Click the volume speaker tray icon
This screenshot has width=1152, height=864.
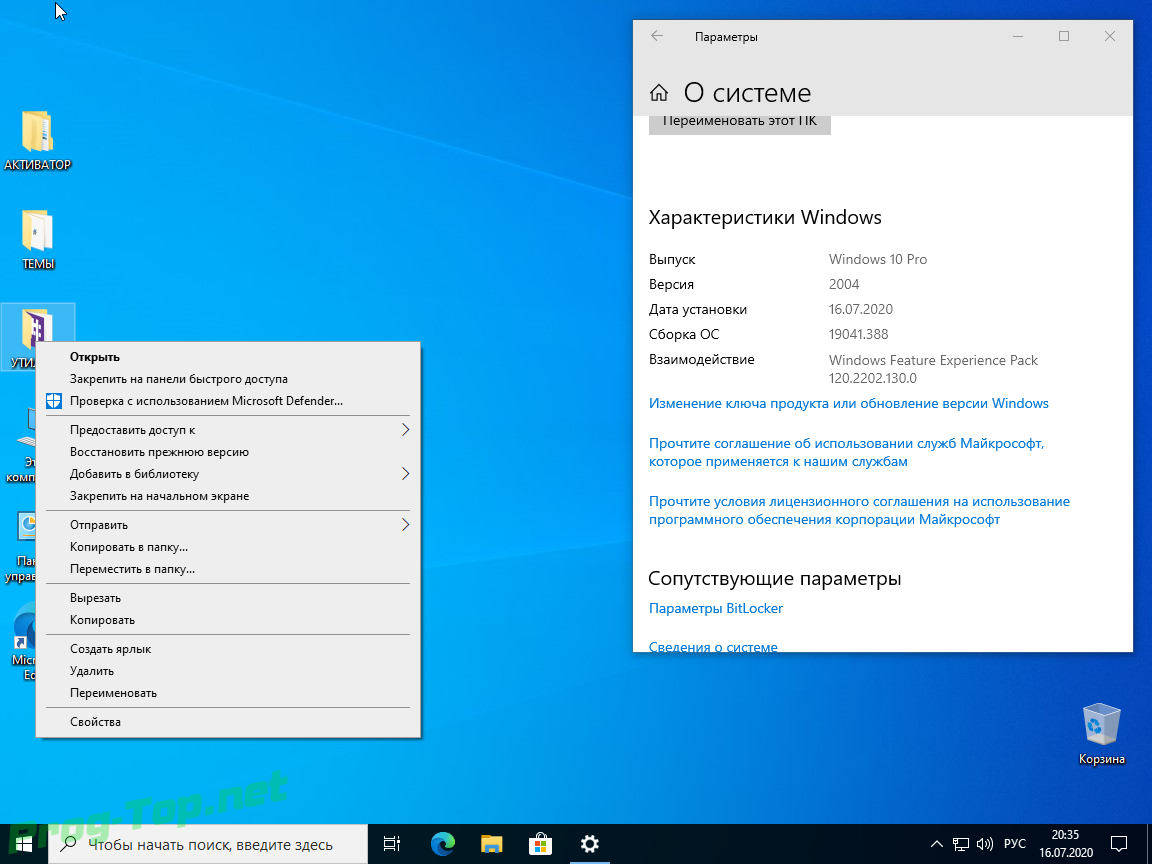coord(985,844)
